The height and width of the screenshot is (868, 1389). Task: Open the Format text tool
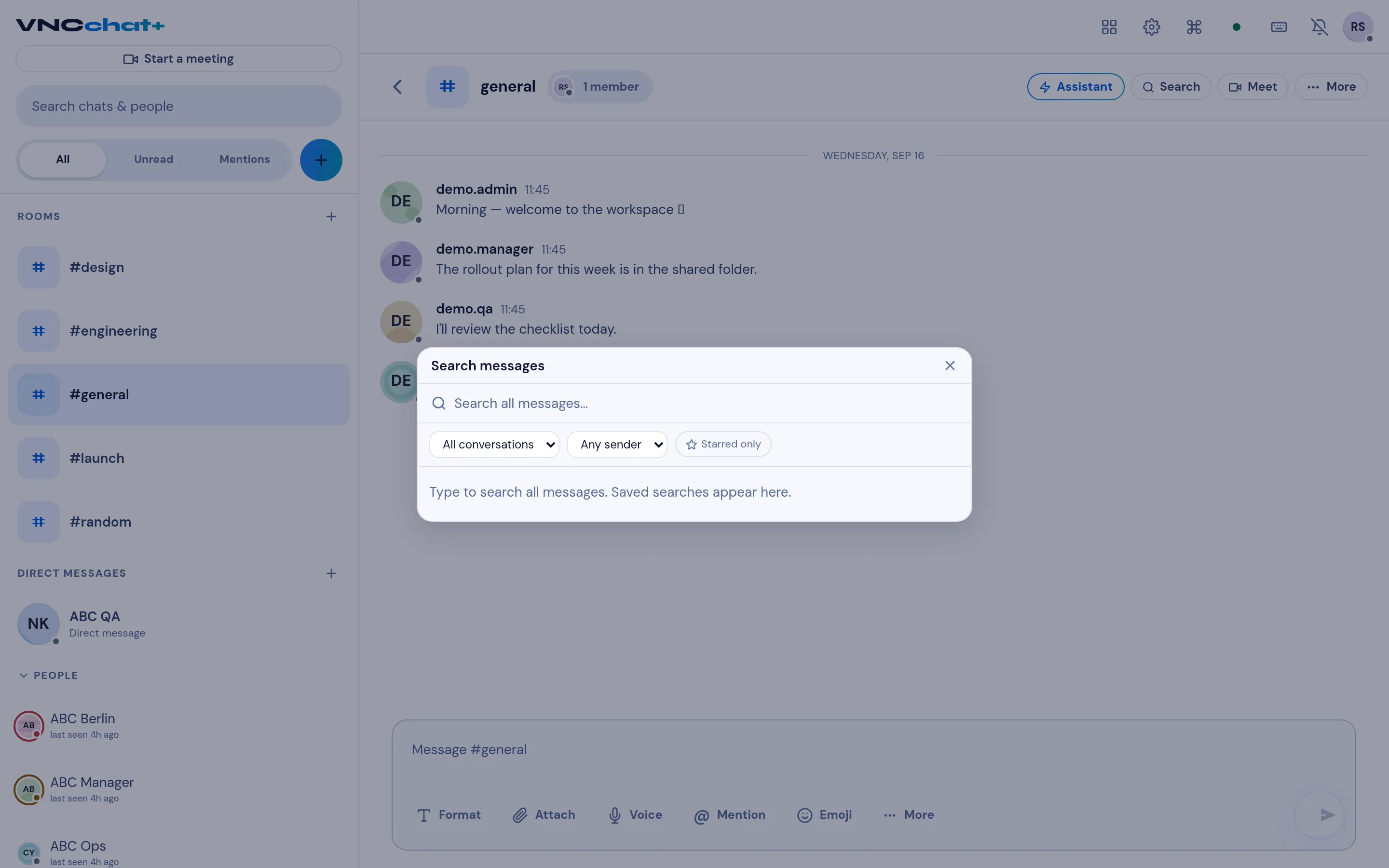pyautogui.click(x=449, y=815)
